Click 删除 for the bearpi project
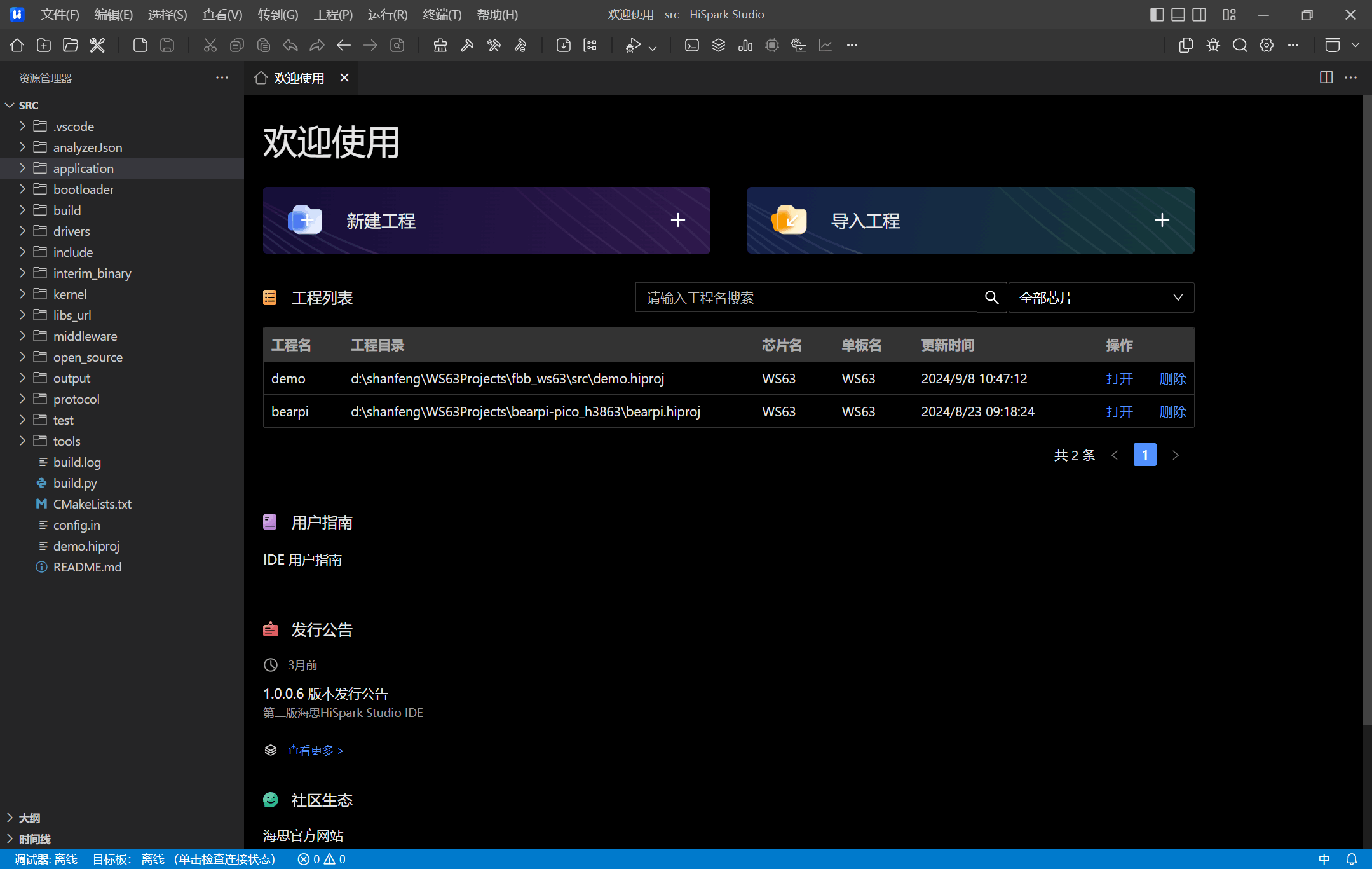The height and width of the screenshot is (869, 1372). [x=1172, y=411]
